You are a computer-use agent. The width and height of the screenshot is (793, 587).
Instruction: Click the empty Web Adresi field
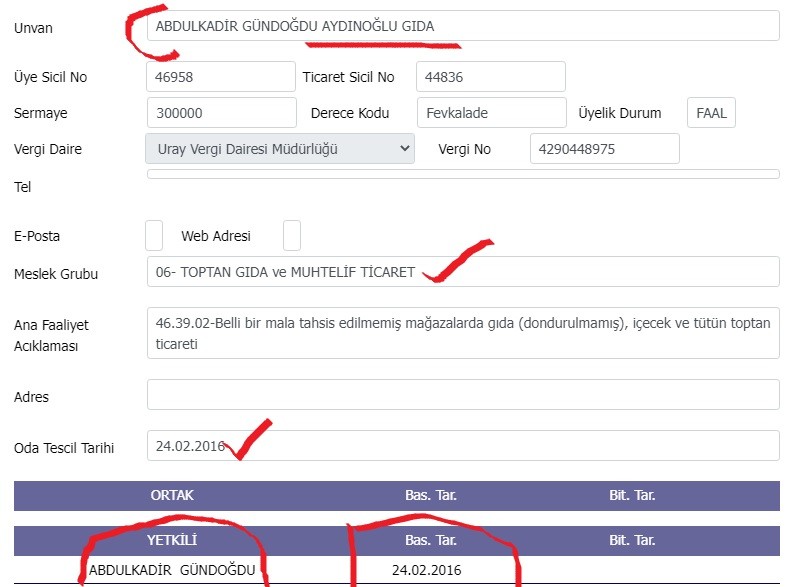[292, 236]
